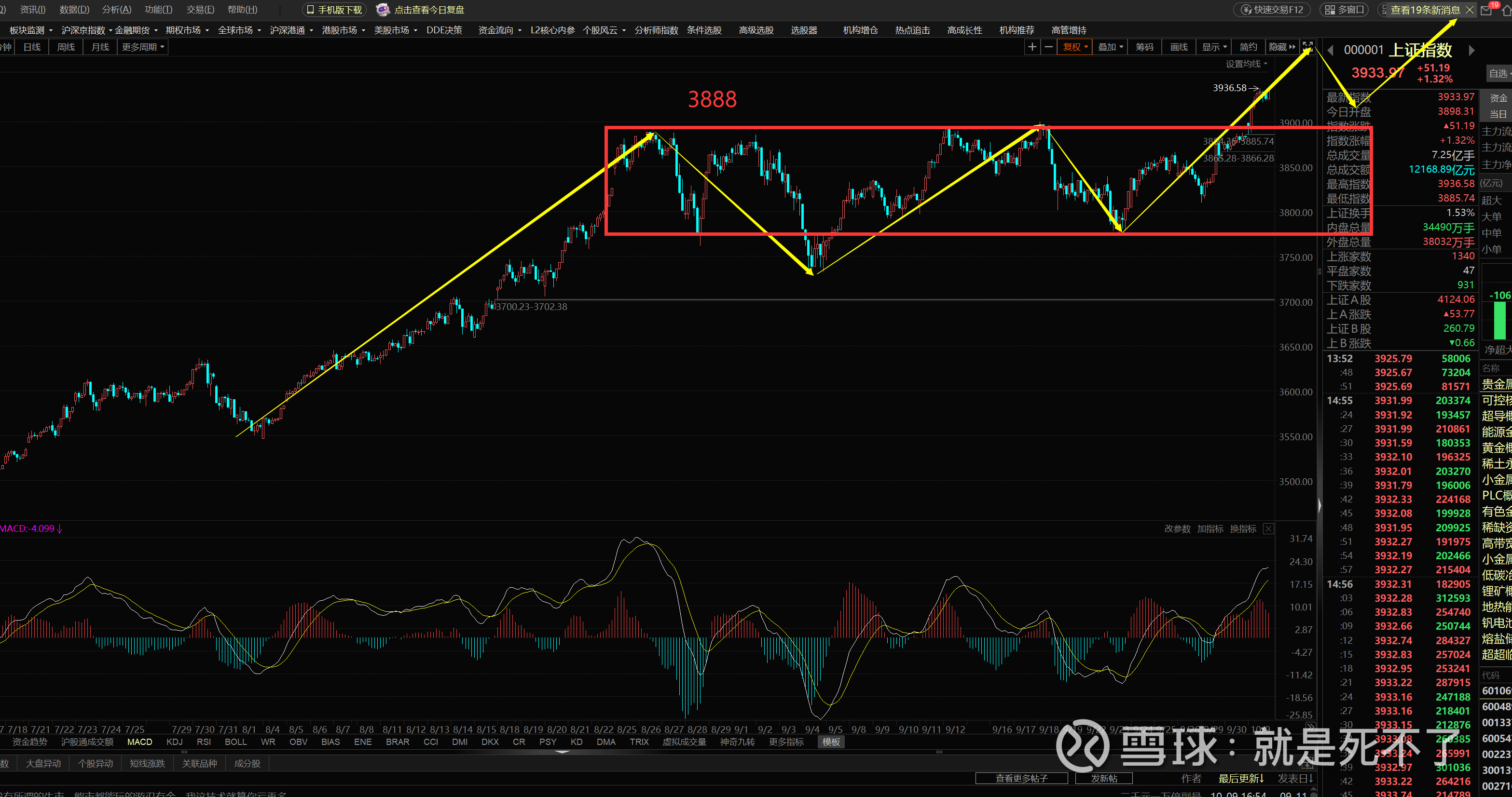Click the zoom in plus icon
Image resolution: width=1512 pixels, height=797 pixels.
coord(1032,47)
